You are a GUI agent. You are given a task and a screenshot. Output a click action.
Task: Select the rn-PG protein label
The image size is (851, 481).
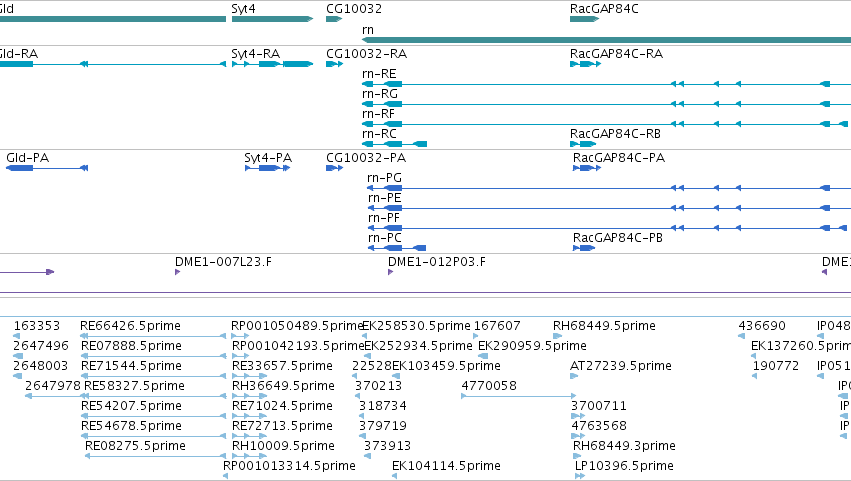(x=385, y=178)
